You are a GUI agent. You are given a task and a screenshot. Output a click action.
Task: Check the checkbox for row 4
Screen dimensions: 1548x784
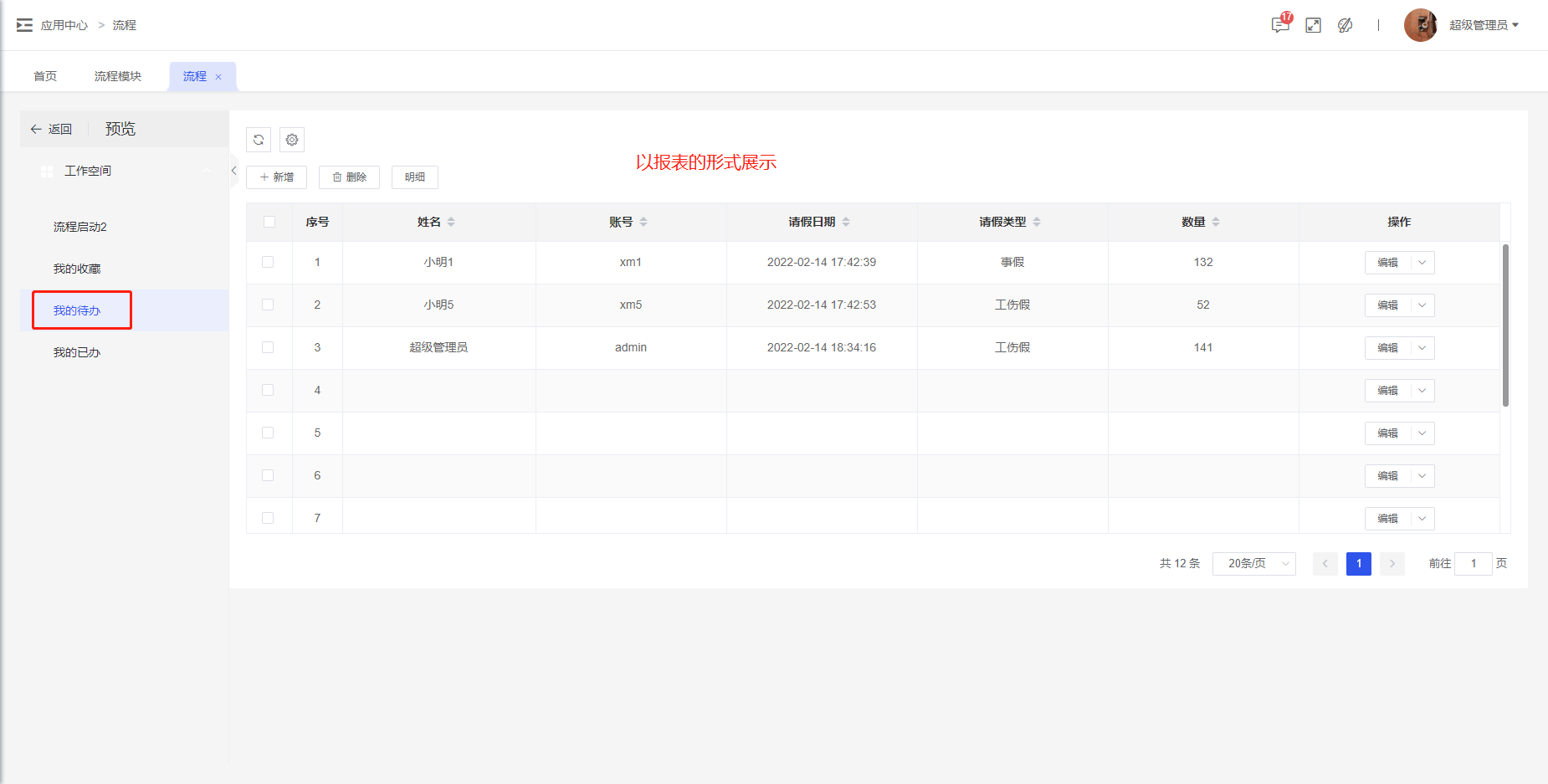(268, 390)
